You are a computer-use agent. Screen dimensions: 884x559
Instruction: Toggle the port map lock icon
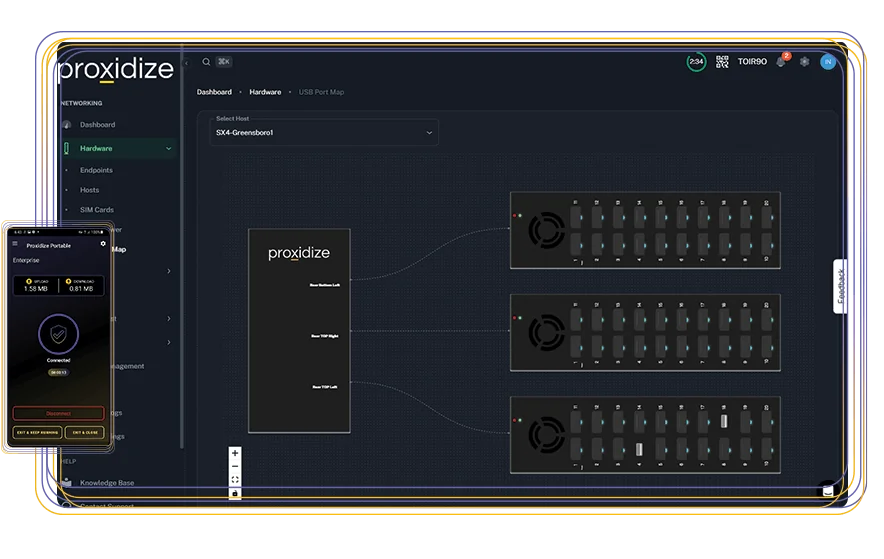[x=235, y=493]
